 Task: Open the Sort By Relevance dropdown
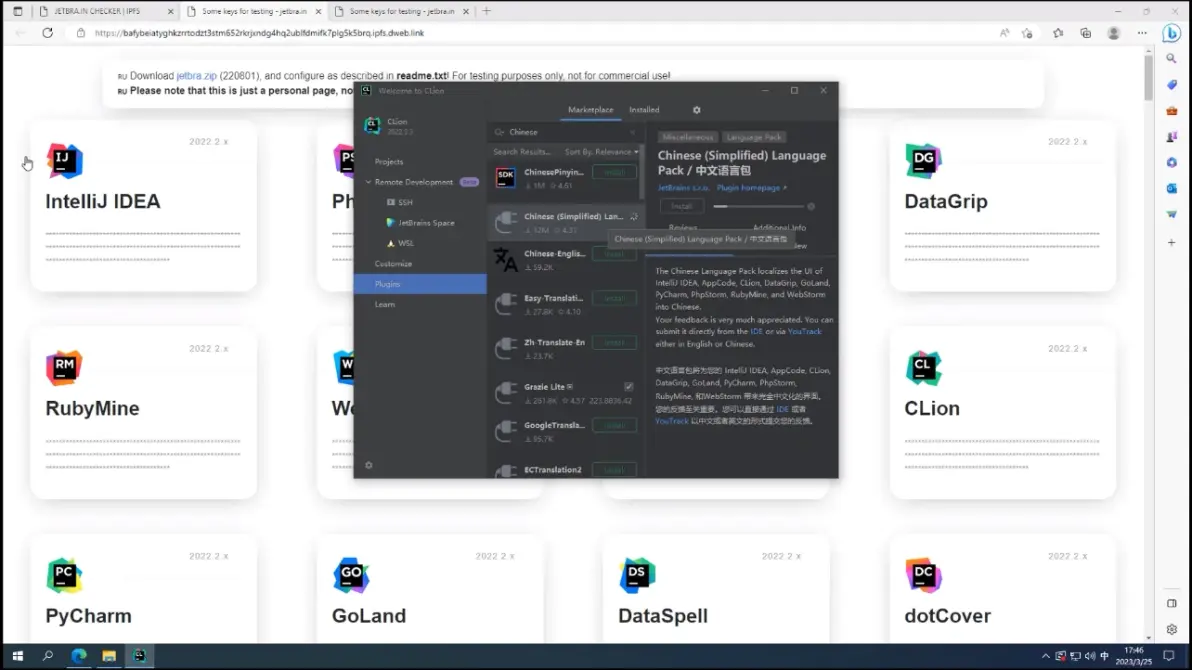[601, 151]
